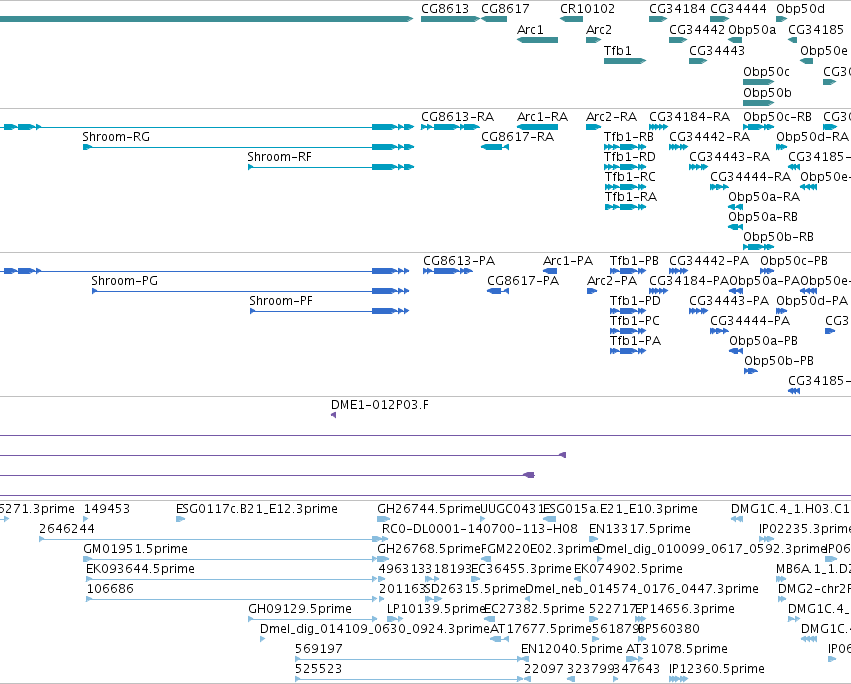This screenshot has width=851, height=684.
Task: Select the Arc1-RA transcript label
Action: (542, 117)
